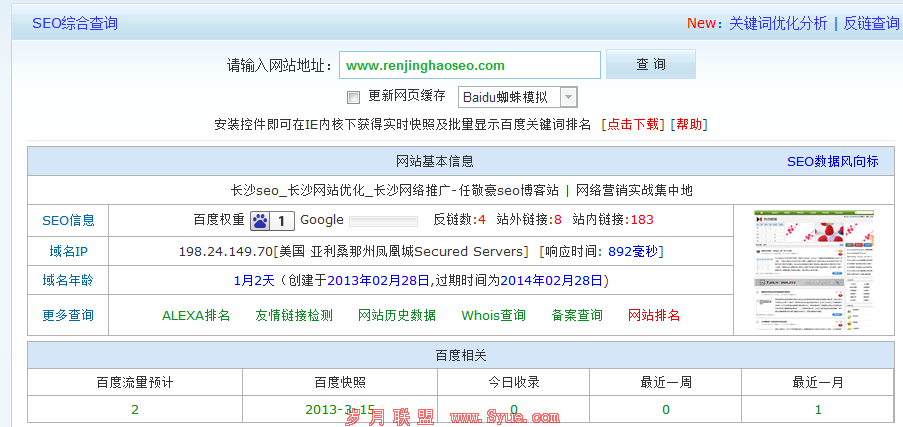Screen dimensions: 903x427
Task: Click the 最近一周 value 0
Action: tap(666, 410)
